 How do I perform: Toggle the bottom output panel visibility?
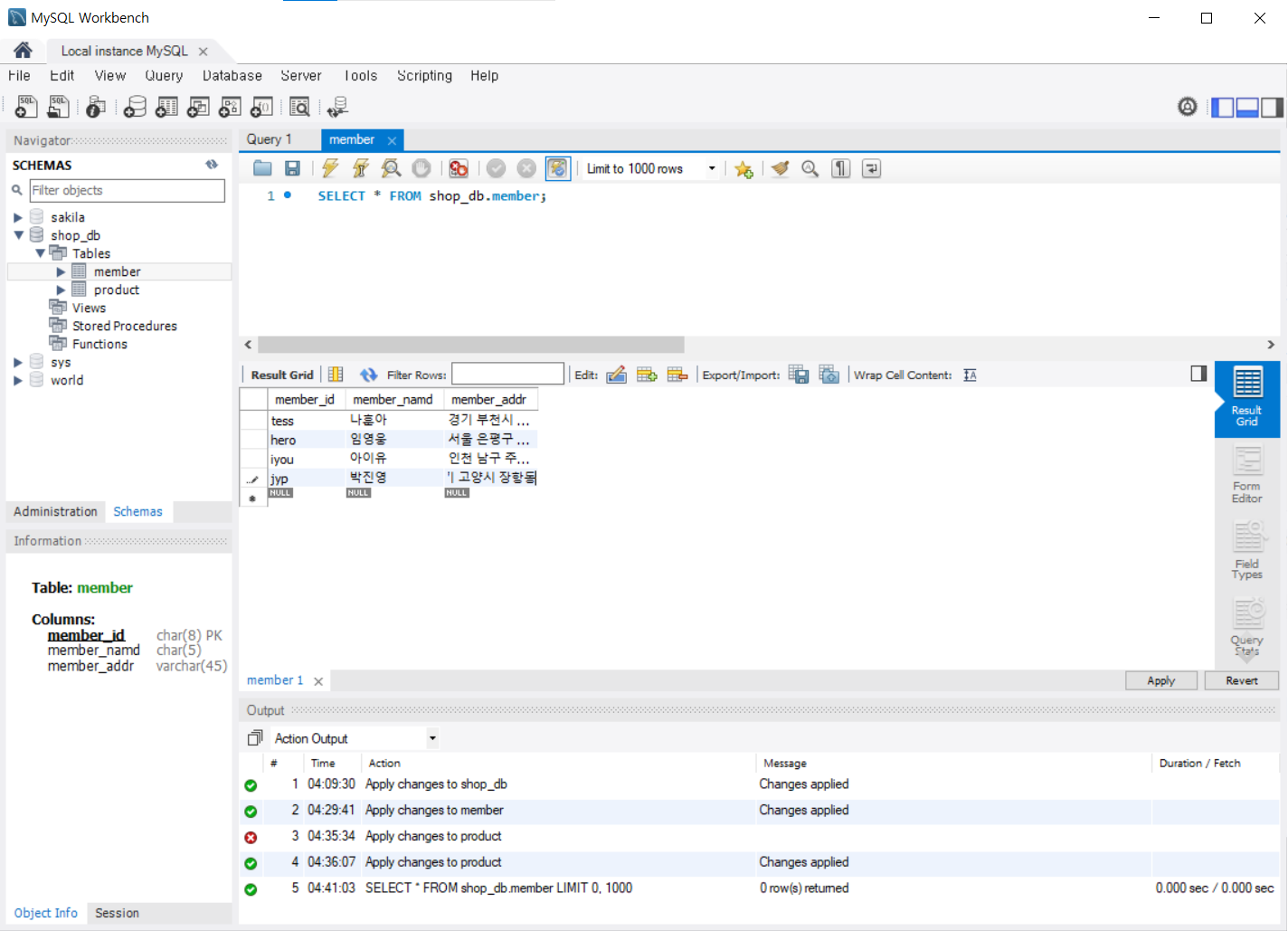(1248, 107)
